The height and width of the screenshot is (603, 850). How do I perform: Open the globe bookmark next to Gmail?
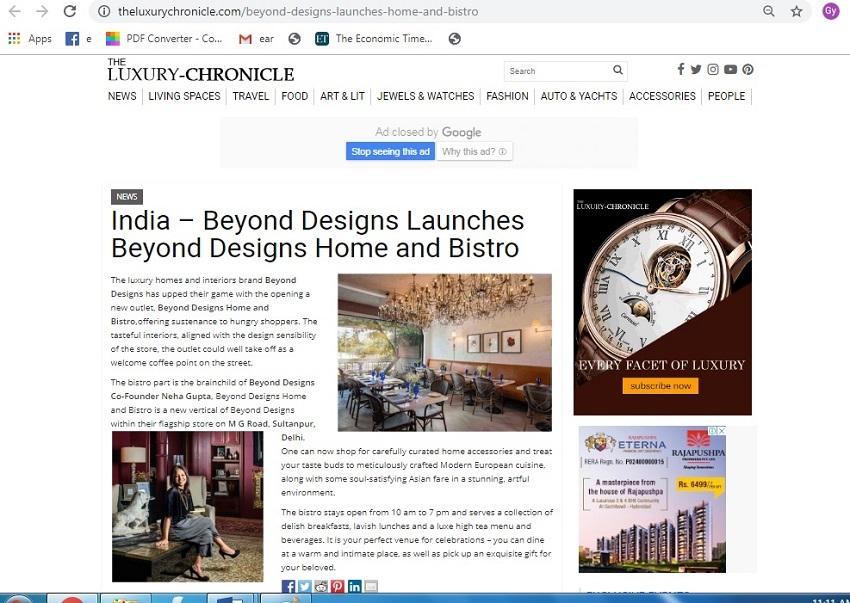(294, 39)
